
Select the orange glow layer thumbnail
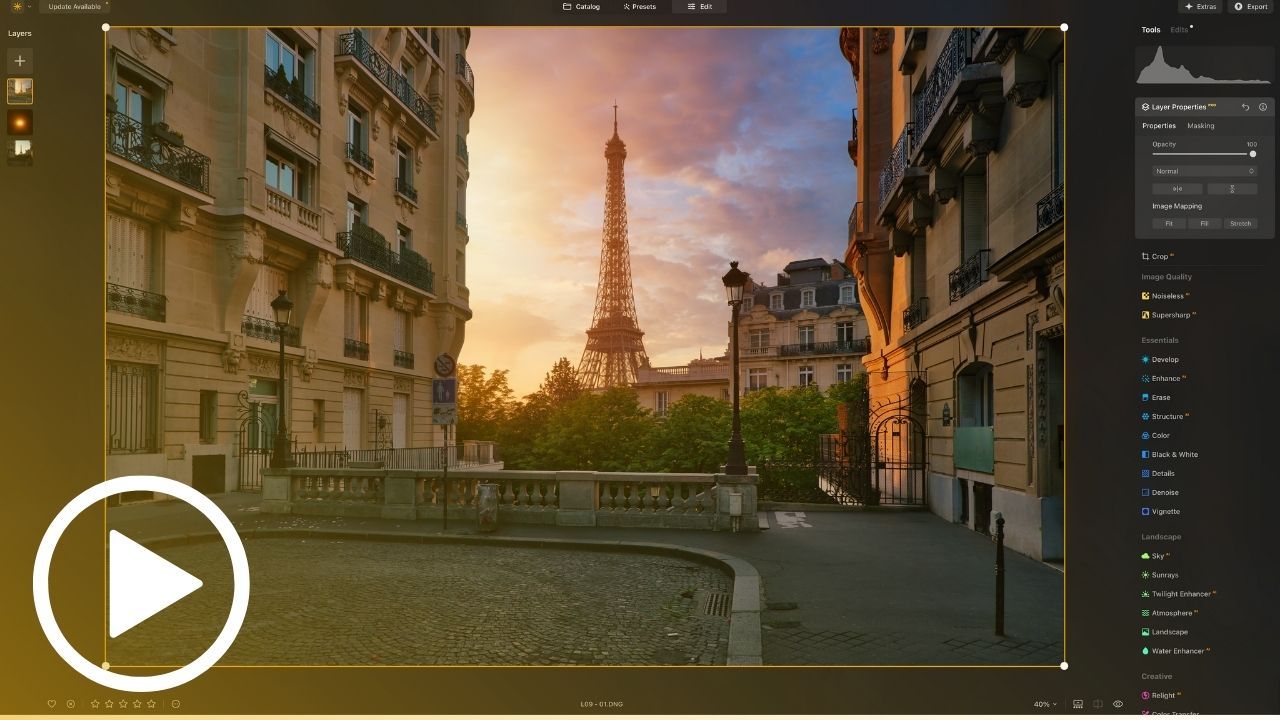(x=20, y=122)
